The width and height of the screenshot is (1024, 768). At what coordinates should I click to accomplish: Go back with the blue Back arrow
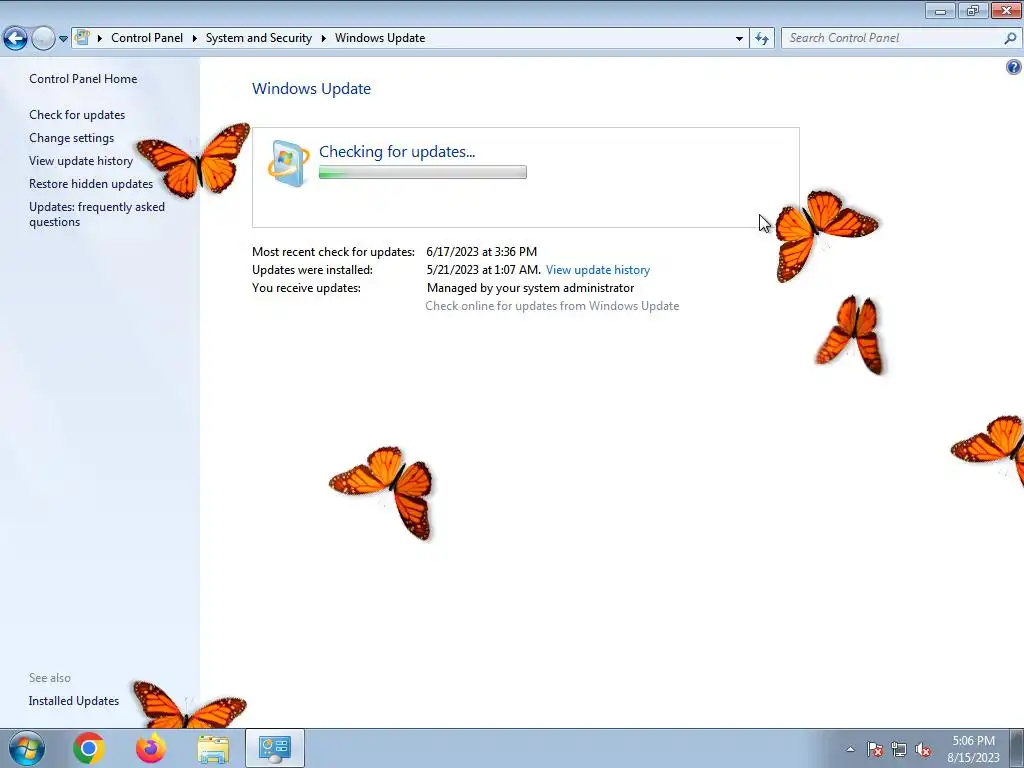pos(16,39)
